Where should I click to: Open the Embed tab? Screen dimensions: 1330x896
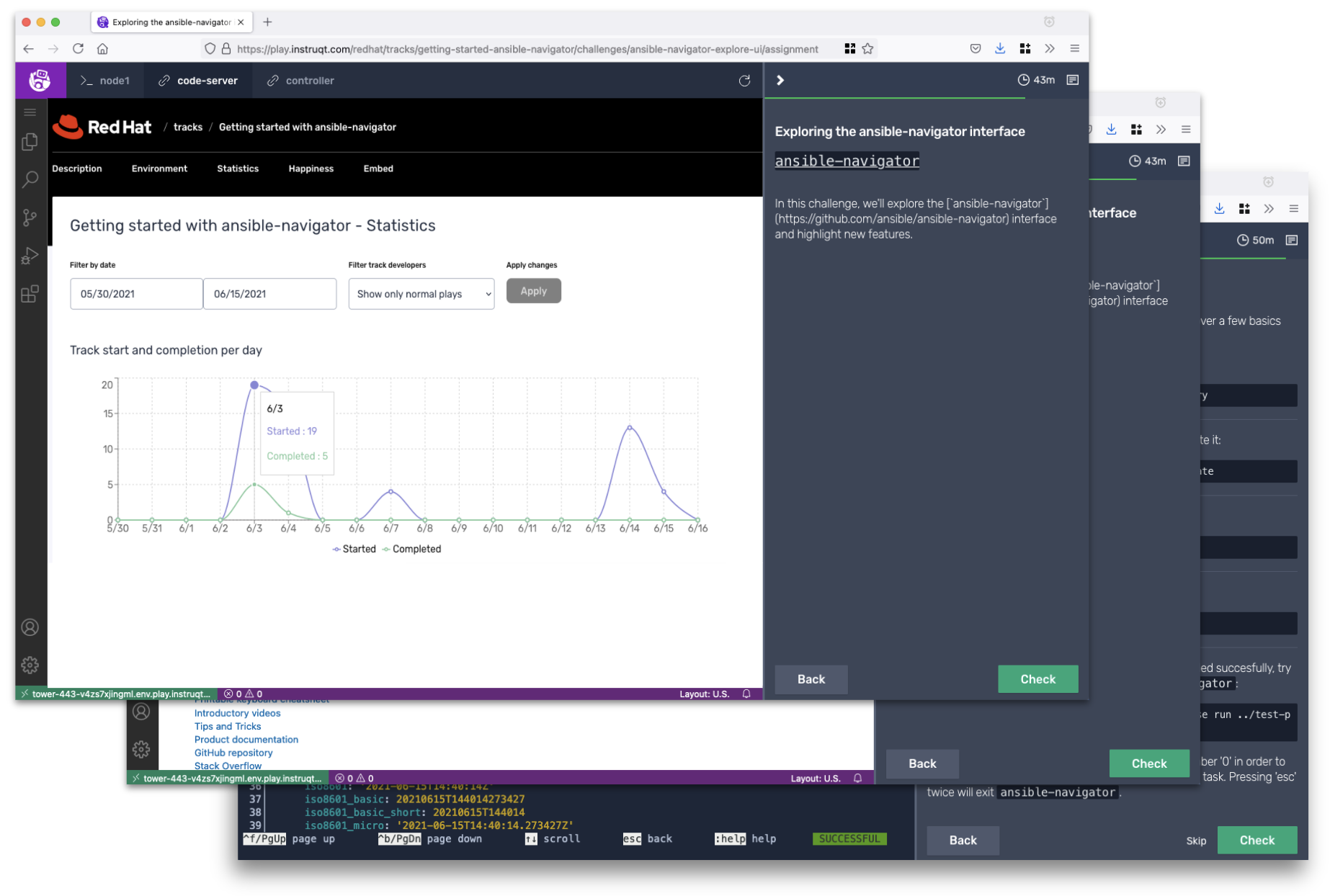378,169
